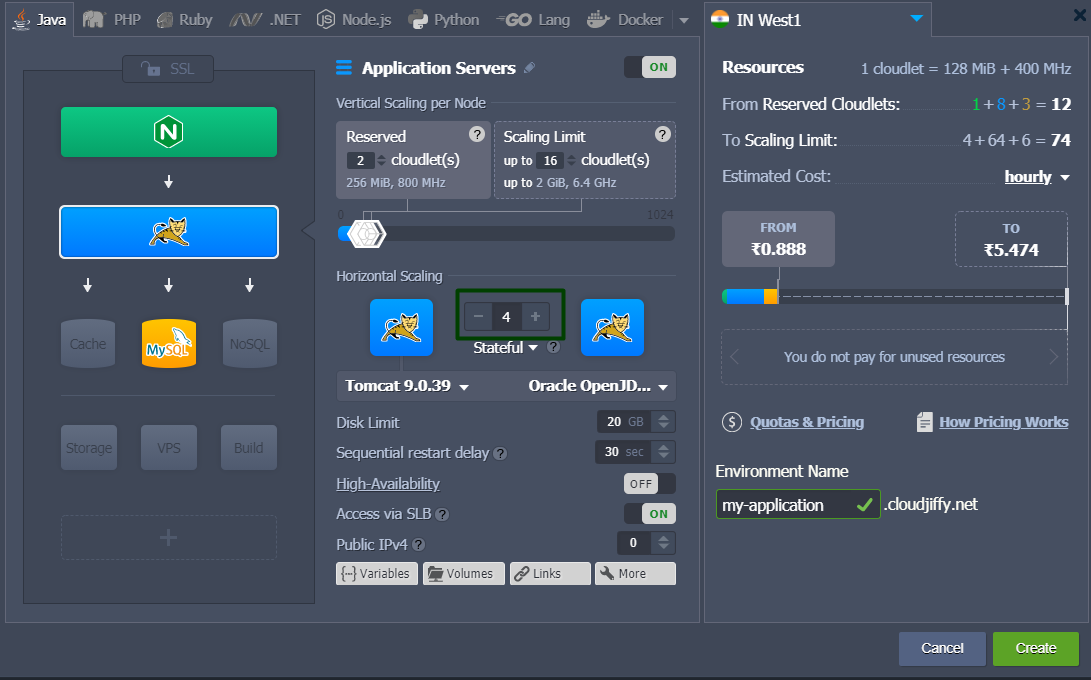Click the node count field showing 4

pyautogui.click(x=507, y=317)
